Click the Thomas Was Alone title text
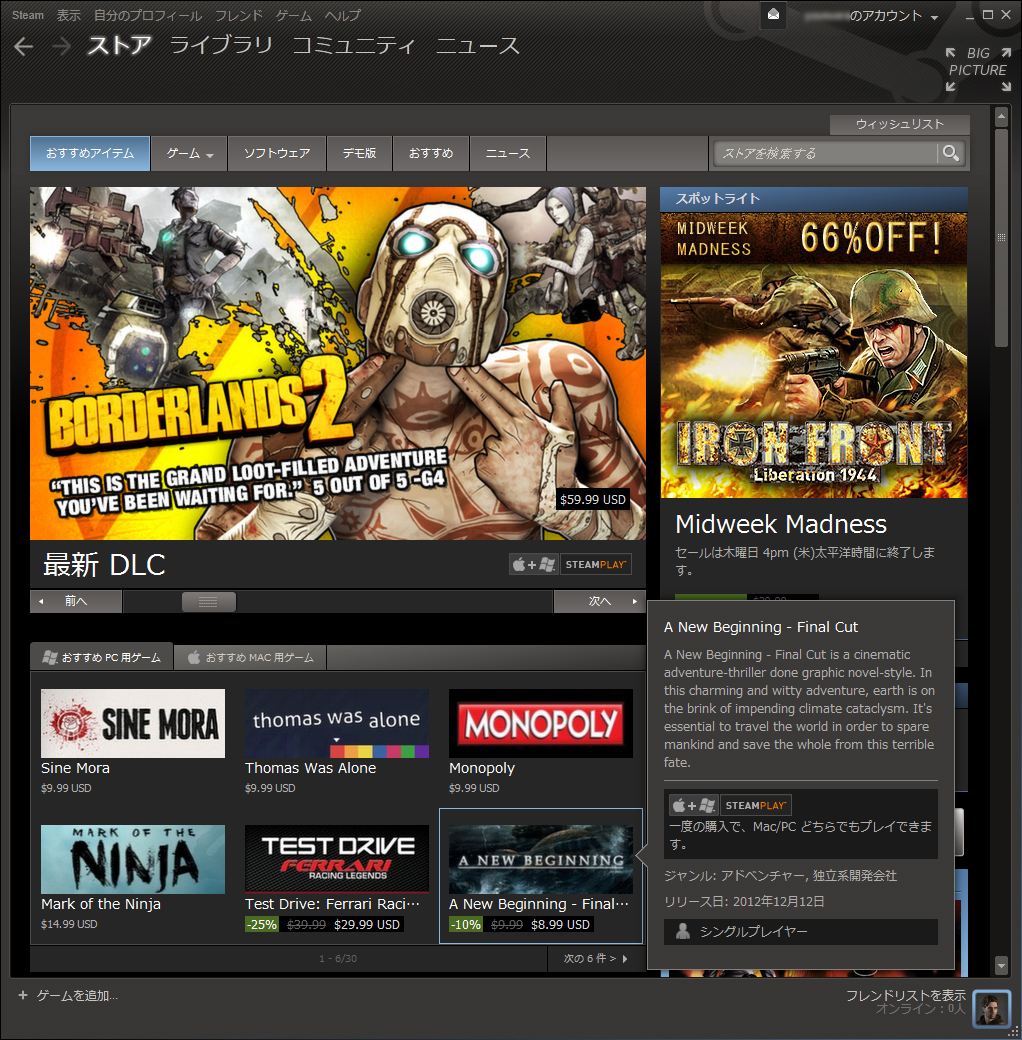 pos(310,768)
